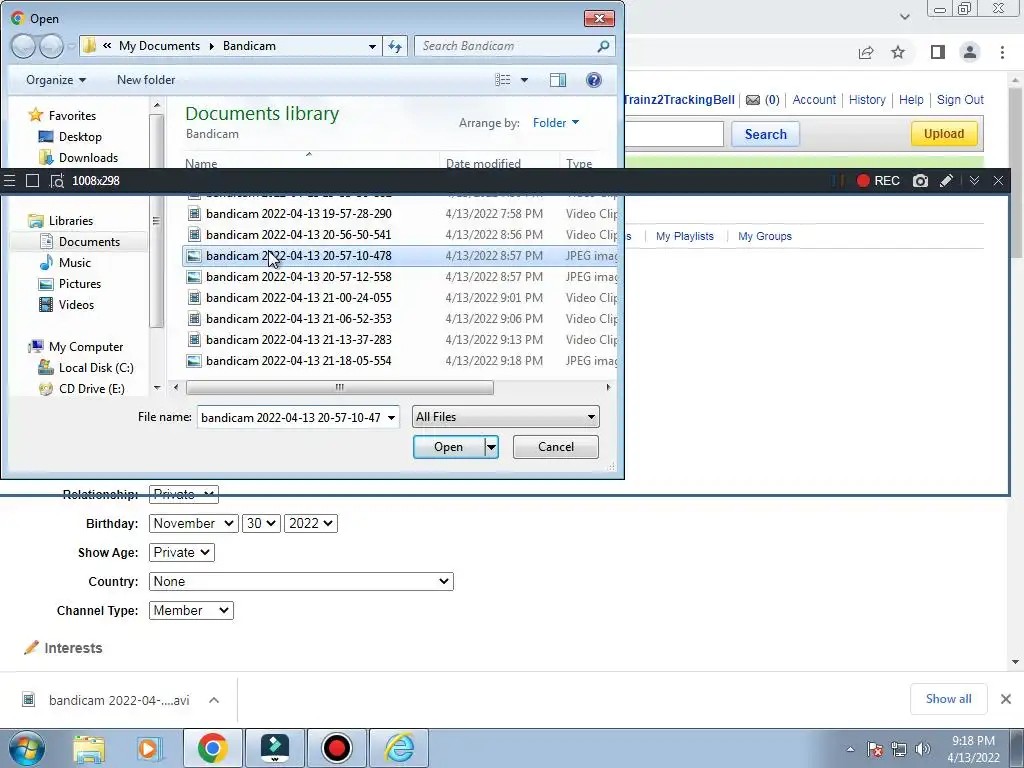The height and width of the screenshot is (768, 1024).
Task: Start recording with the REC button
Action: pos(878,181)
